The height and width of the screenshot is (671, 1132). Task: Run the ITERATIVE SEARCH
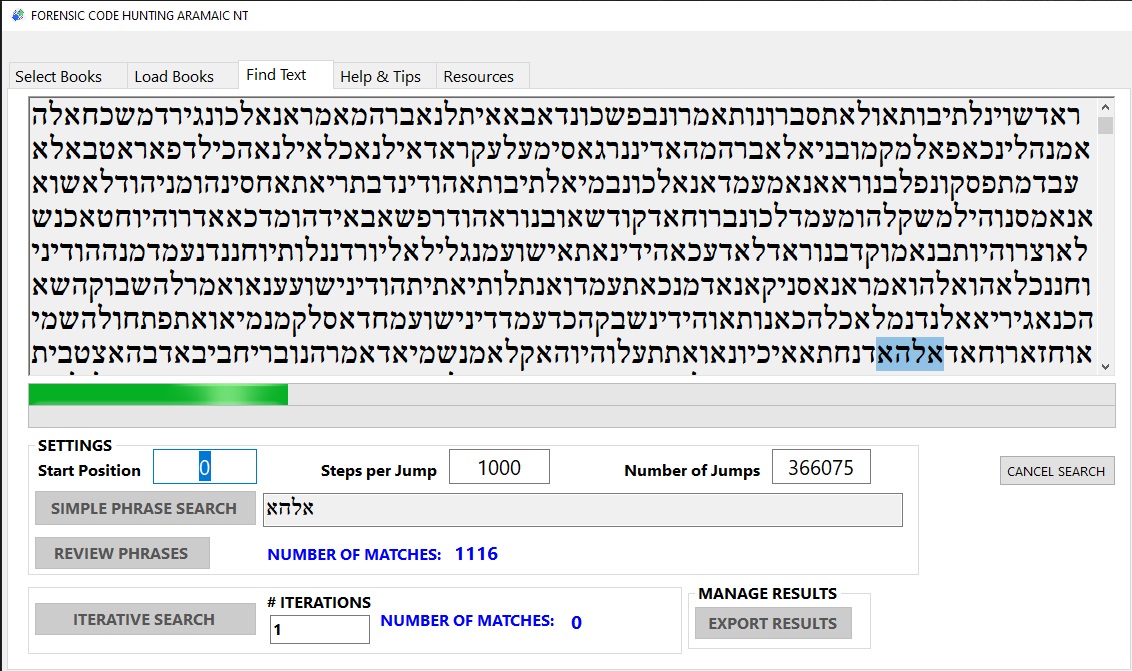tap(143, 618)
